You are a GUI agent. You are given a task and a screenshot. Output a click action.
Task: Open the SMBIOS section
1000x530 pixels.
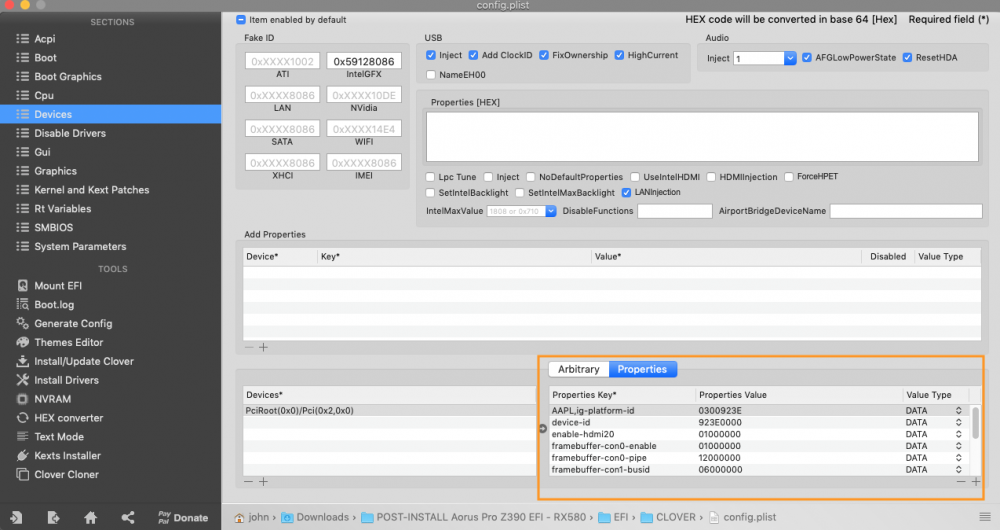(x=54, y=227)
